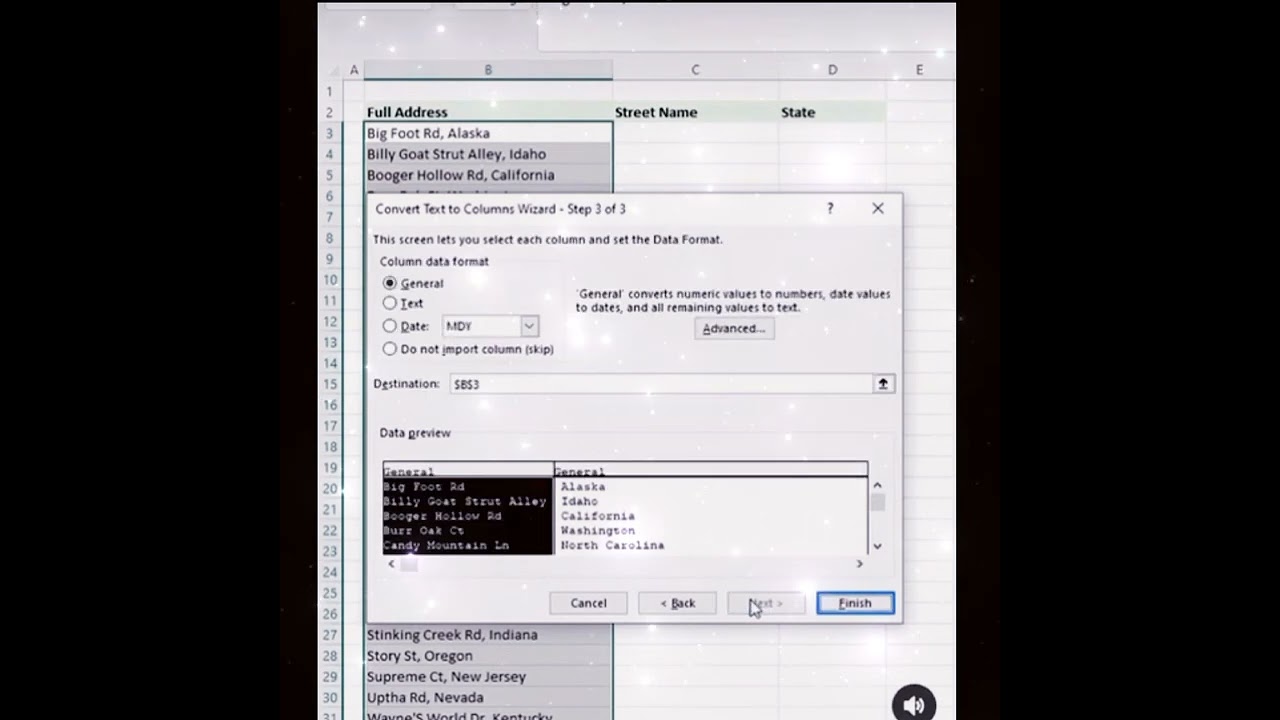Click cell 'Supreme Ct, New Jersey'
Screen dimensions: 1280x720
click(488, 677)
